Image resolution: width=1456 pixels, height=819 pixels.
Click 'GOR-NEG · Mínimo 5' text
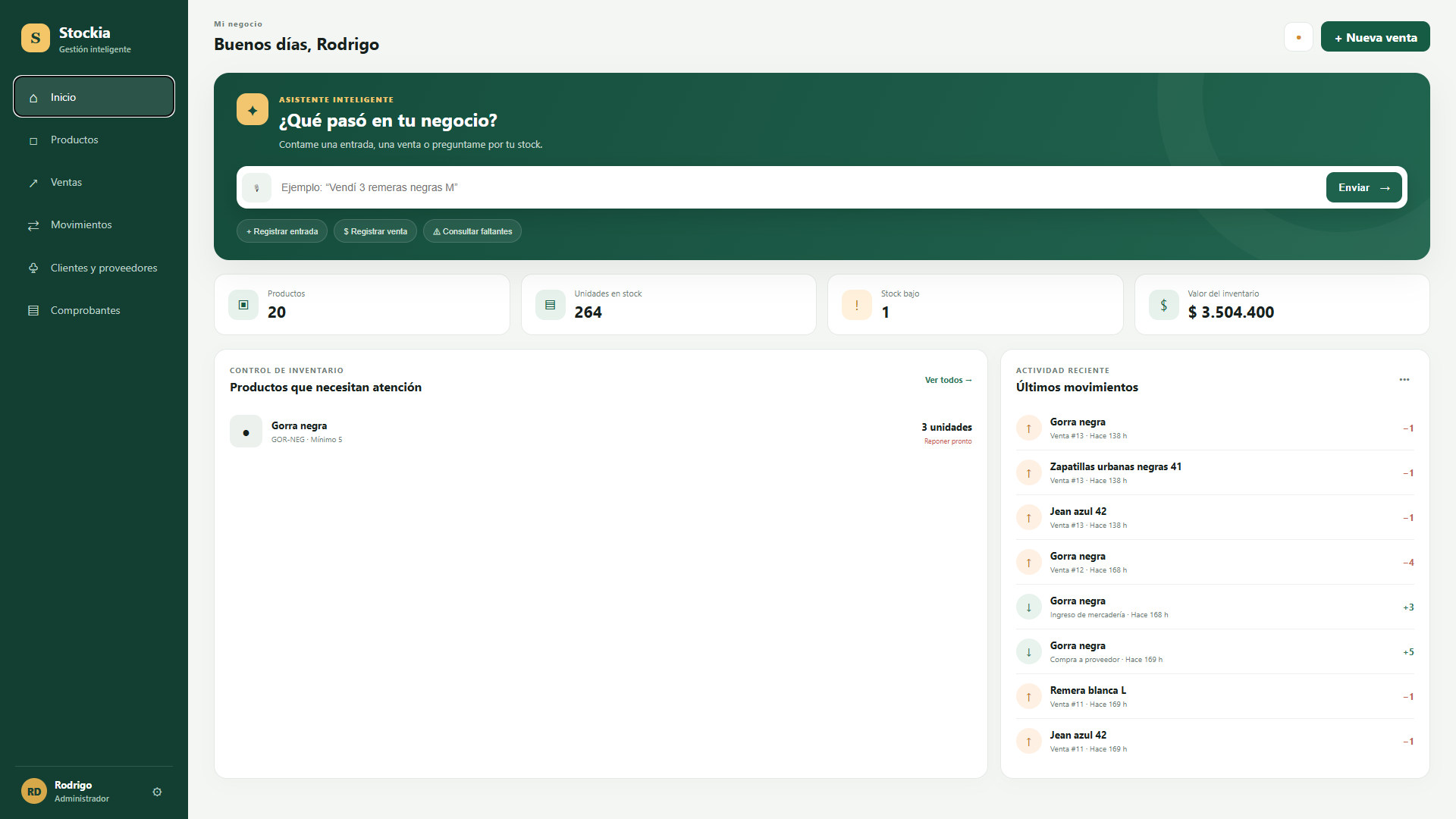pyautogui.click(x=307, y=440)
